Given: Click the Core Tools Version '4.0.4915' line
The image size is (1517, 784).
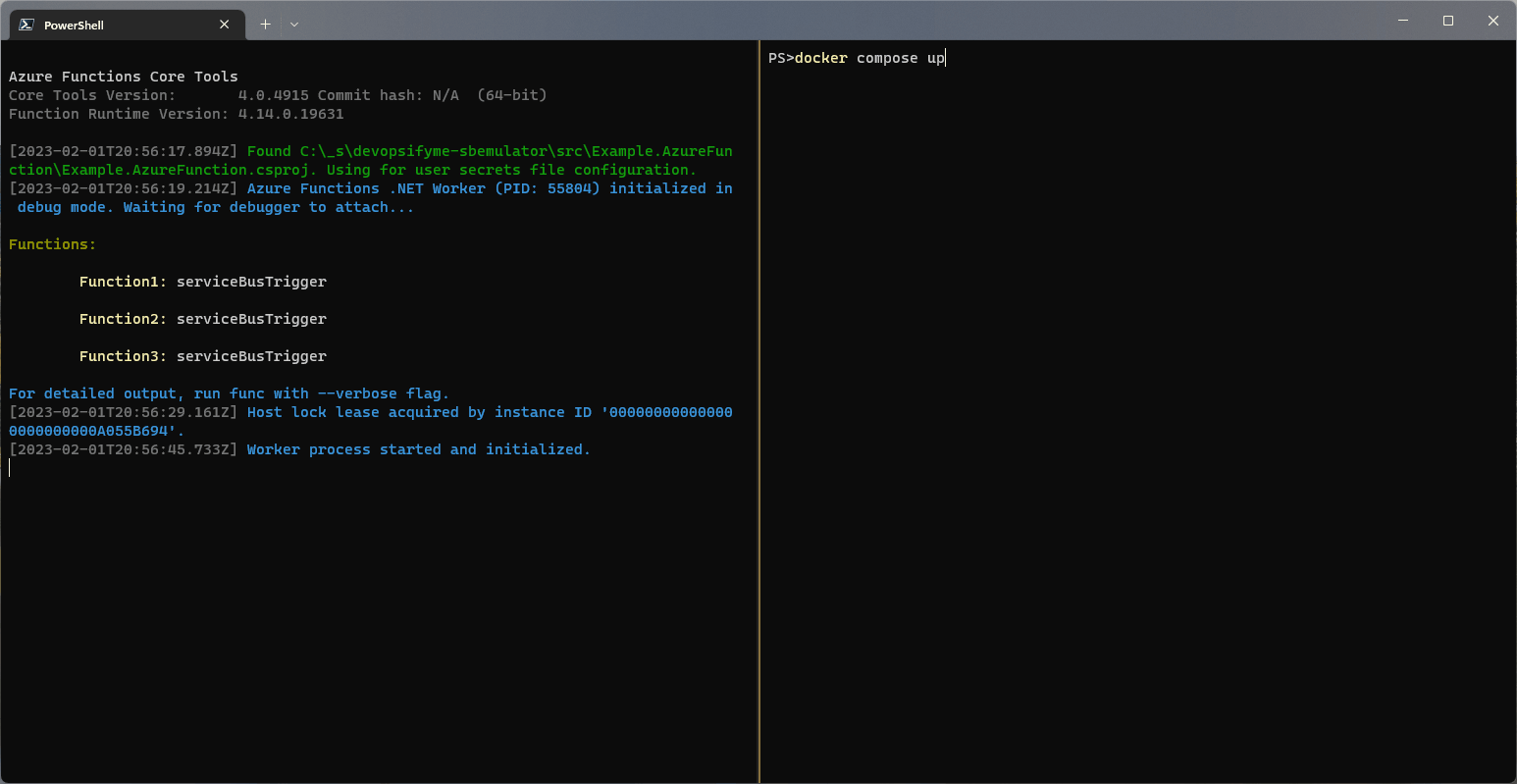Looking at the screenshot, I should (x=278, y=95).
